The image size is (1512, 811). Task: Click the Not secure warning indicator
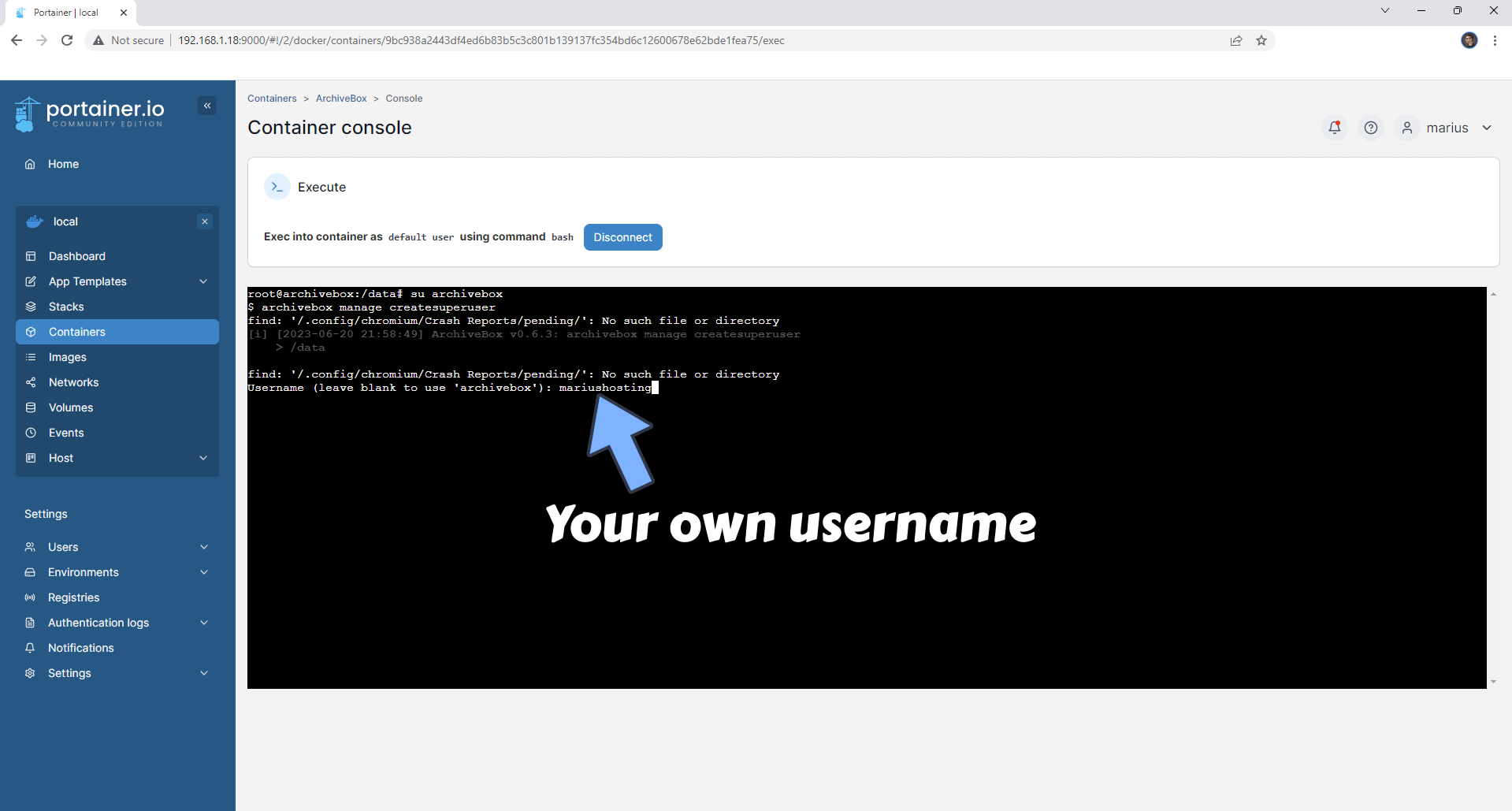tap(128, 40)
